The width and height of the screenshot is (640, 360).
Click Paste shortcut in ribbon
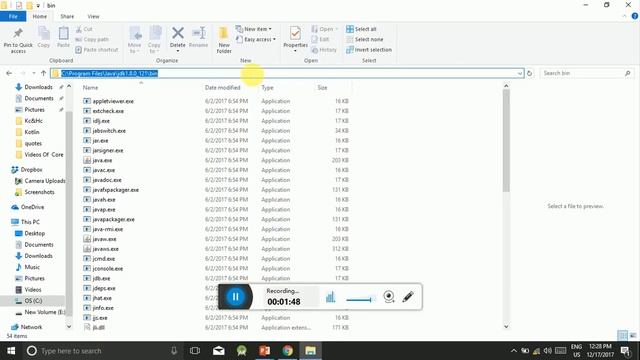tap(97, 50)
